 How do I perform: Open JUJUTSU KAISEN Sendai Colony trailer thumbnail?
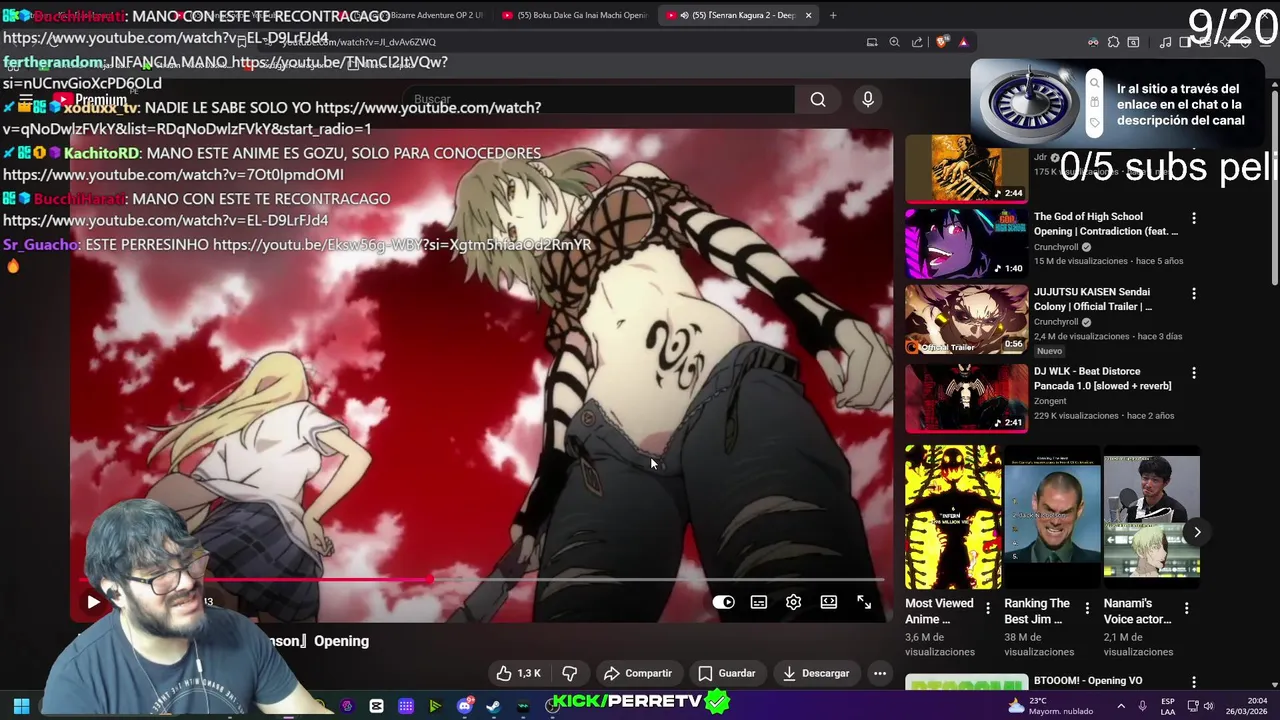pos(966,320)
